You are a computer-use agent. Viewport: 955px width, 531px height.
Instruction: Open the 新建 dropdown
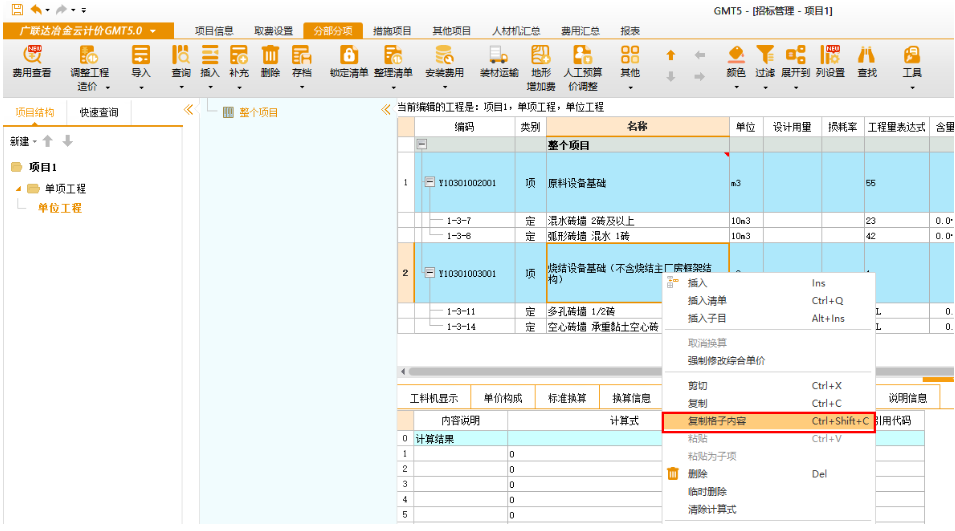[22, 142]
